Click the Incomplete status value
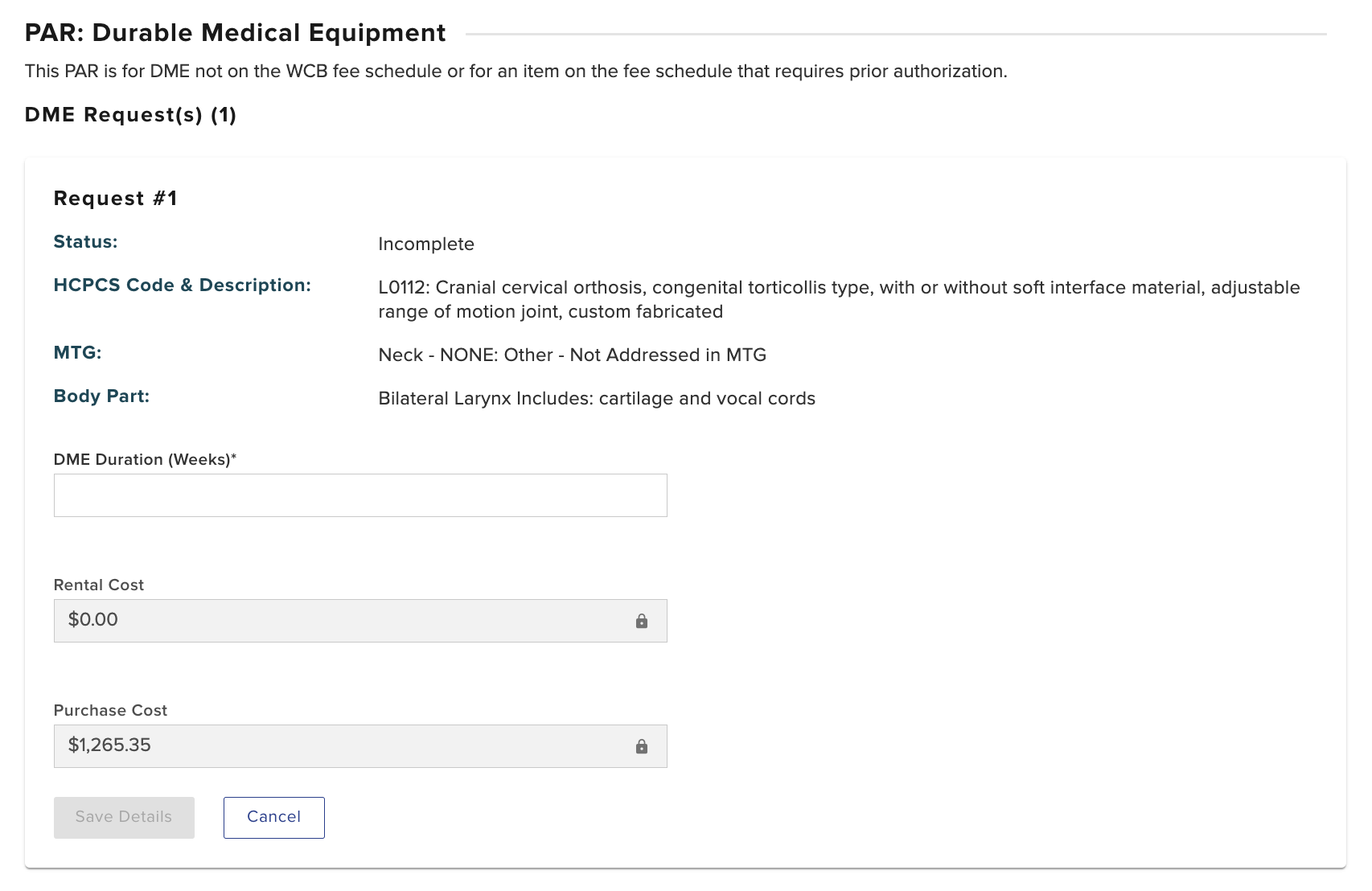Screen dimensions: 1372x891 pos(426,244)
